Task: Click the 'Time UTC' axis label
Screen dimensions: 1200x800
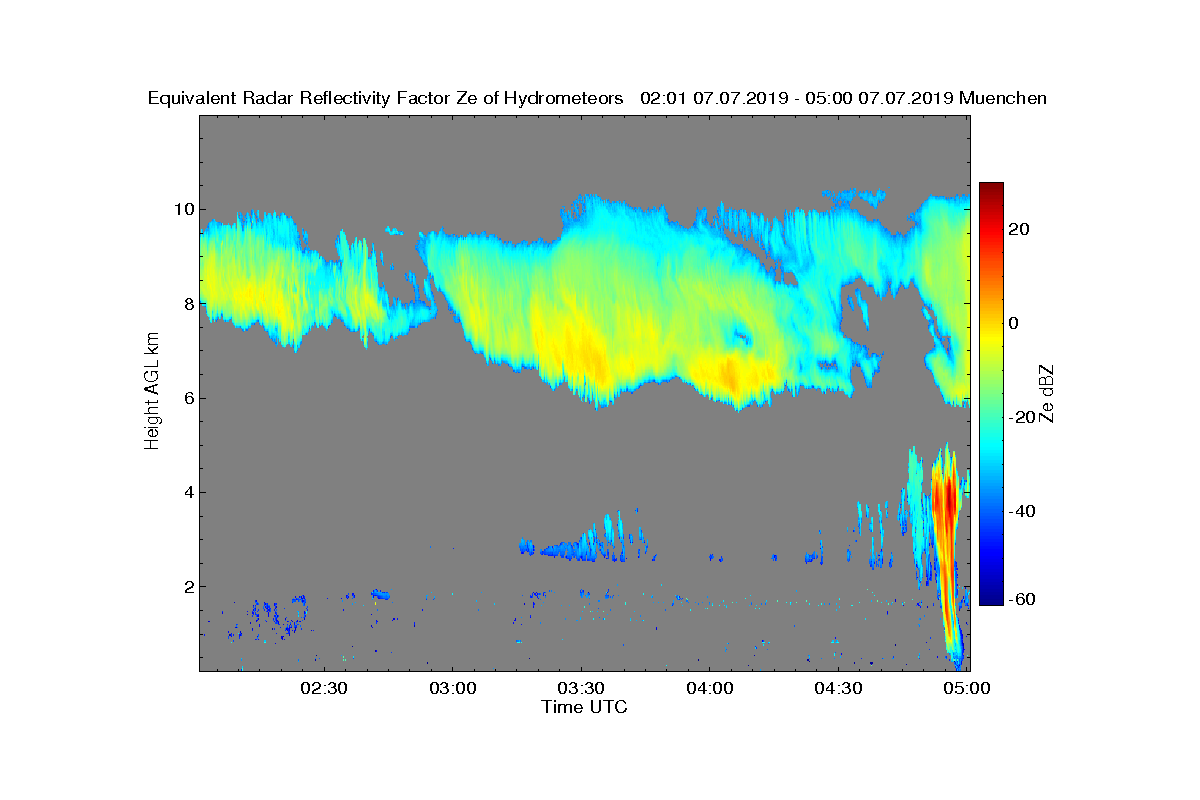Action: click(584, 707)
